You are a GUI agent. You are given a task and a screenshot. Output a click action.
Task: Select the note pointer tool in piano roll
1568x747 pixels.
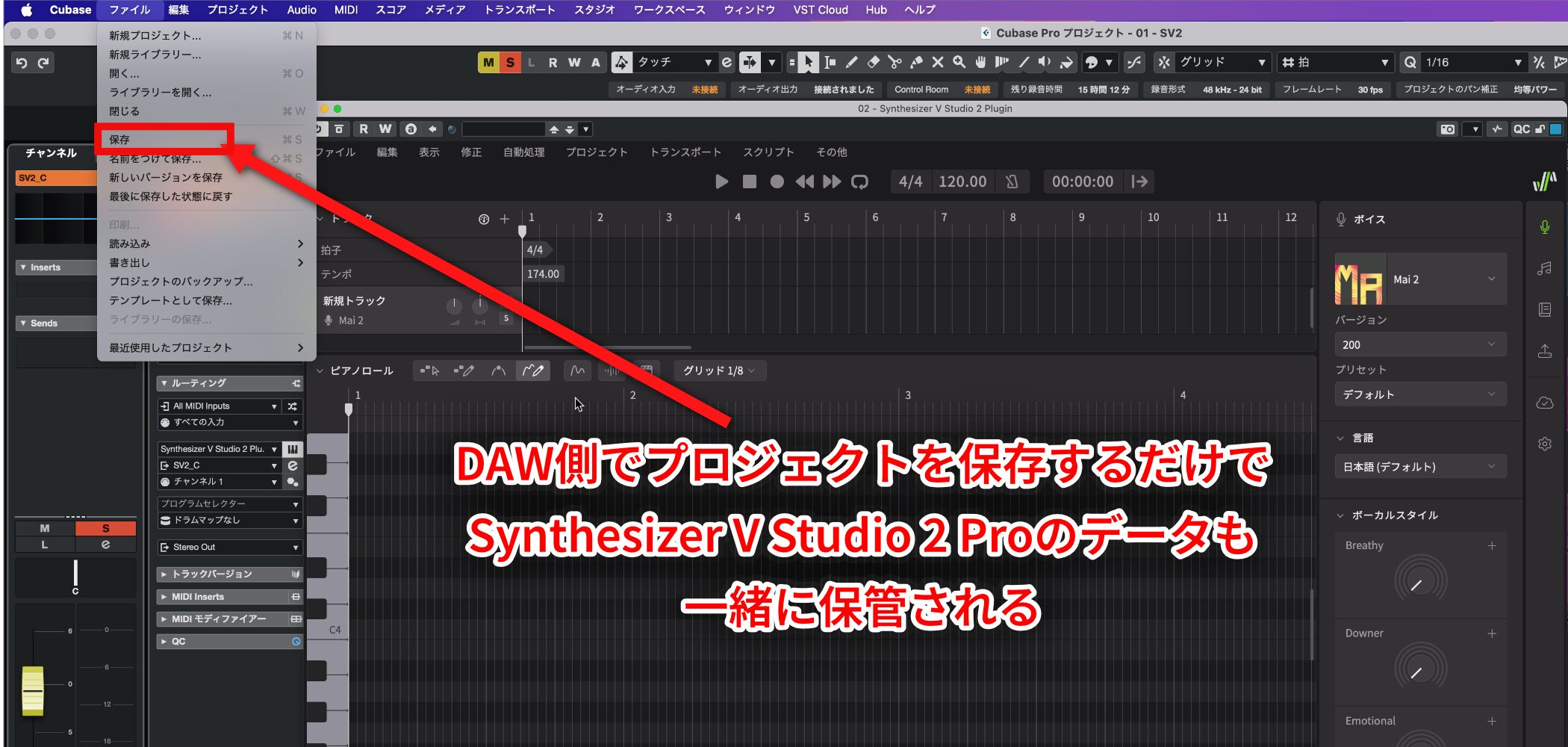click(429, 371)
